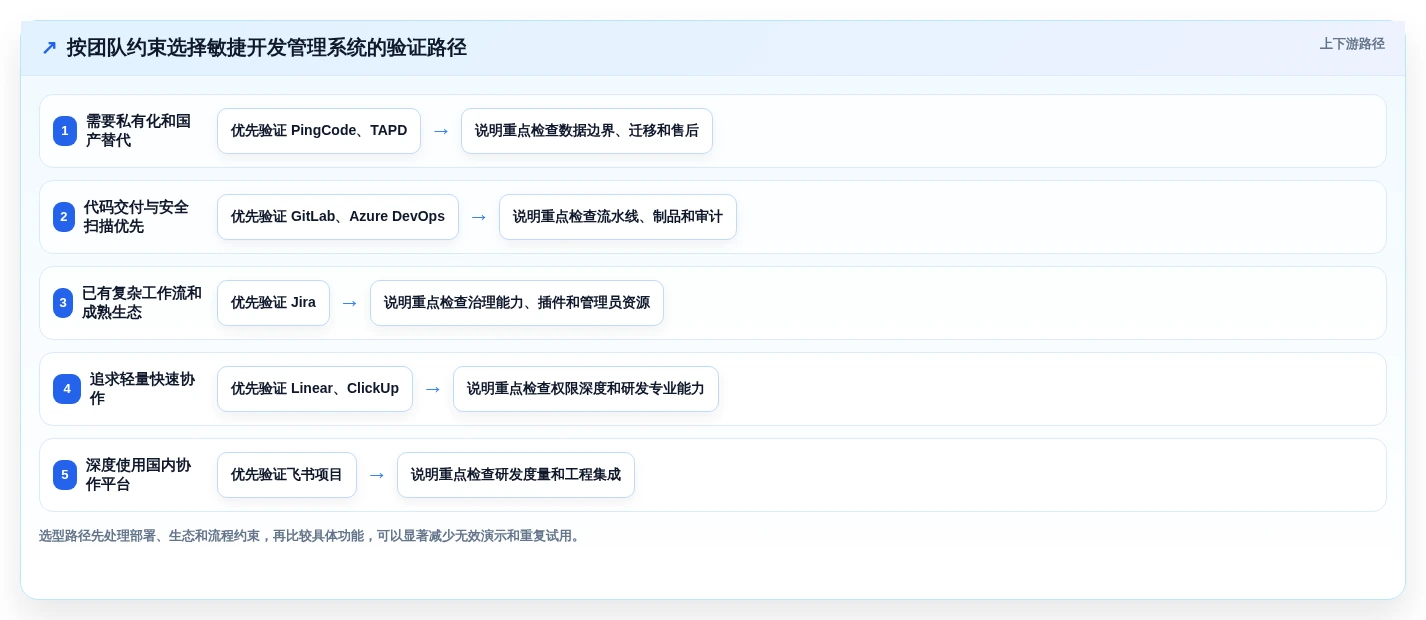Click the arrow after GitLab、Azure DevOps box
Image resolution: width=1426 pixels, height=620 pixels.
[x=479, y=217]
